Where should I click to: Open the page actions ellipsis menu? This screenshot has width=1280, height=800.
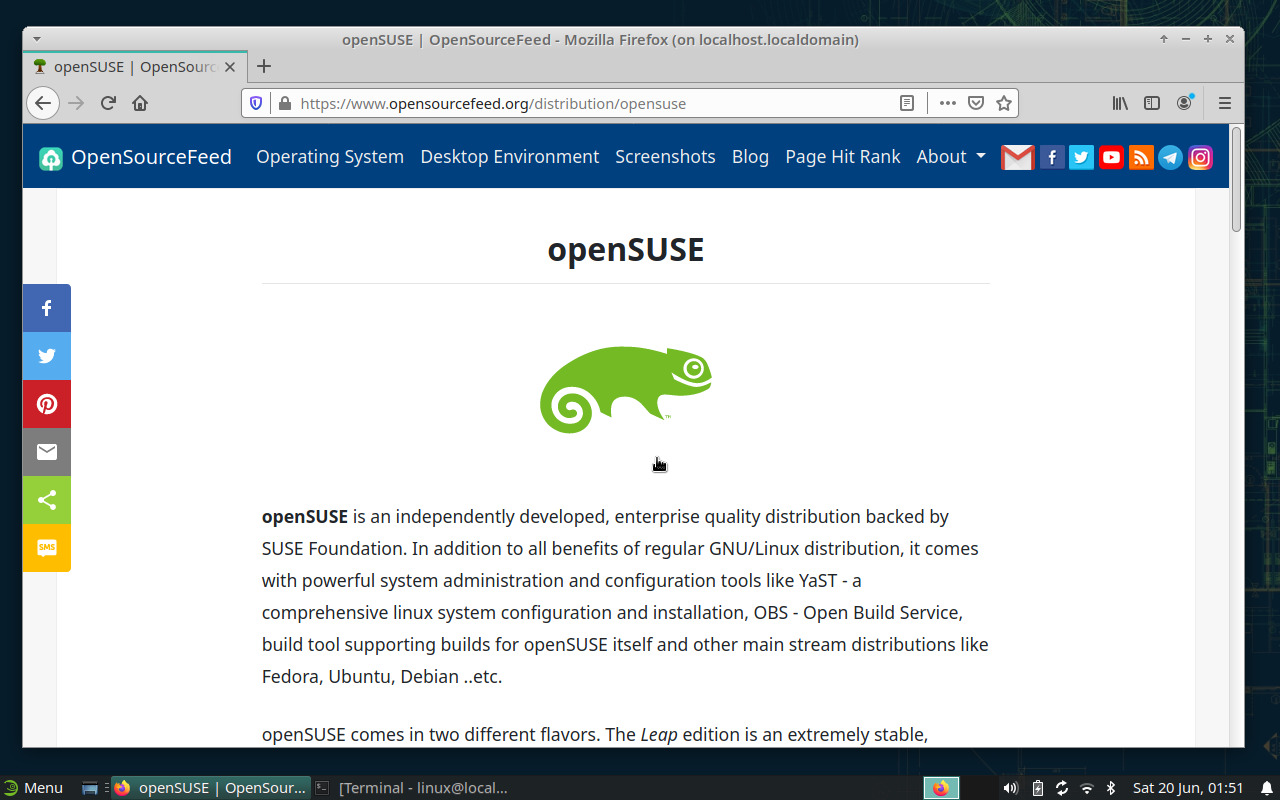tap(947, 103)
